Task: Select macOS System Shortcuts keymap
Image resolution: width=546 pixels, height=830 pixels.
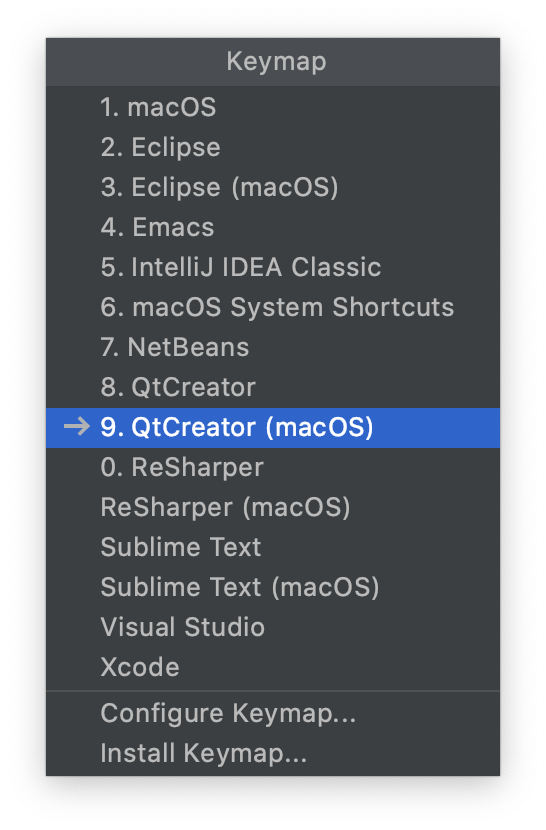Action: point(273,308)
